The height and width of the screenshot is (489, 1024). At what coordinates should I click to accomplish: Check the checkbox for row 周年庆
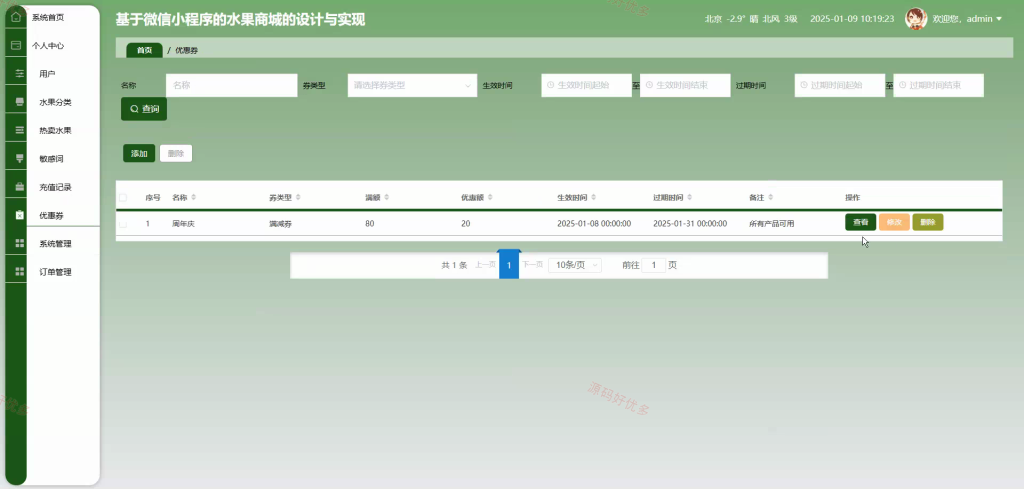click(123, 223)
